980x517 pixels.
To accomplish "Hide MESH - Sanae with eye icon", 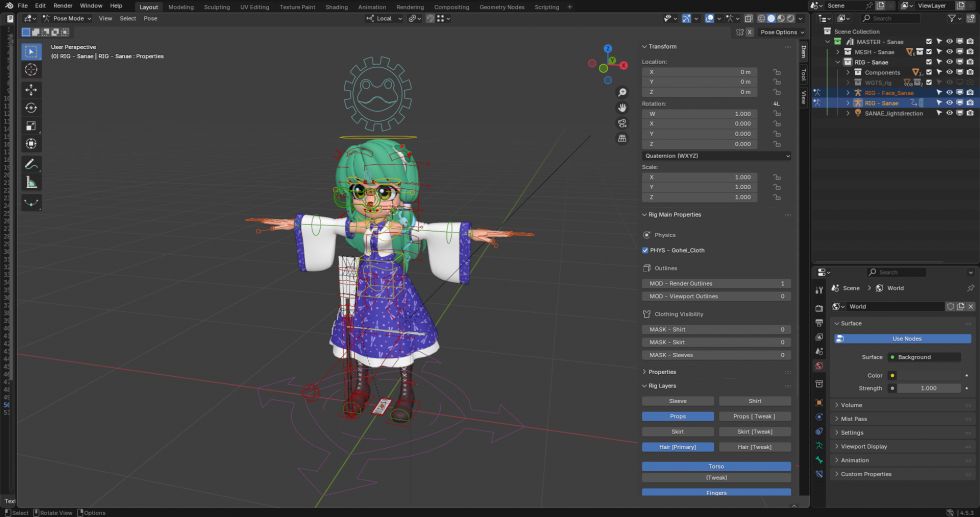I will point(948,52).
